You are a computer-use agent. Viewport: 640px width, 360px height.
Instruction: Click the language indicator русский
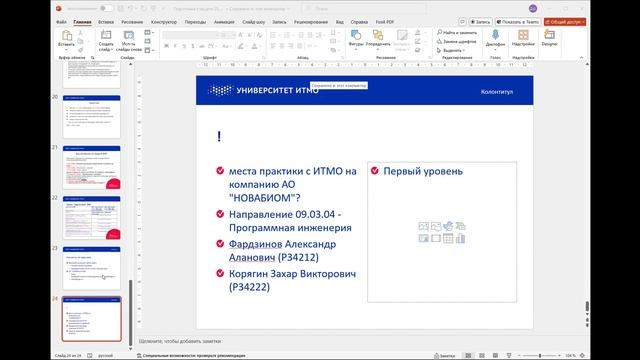(105, 356)
